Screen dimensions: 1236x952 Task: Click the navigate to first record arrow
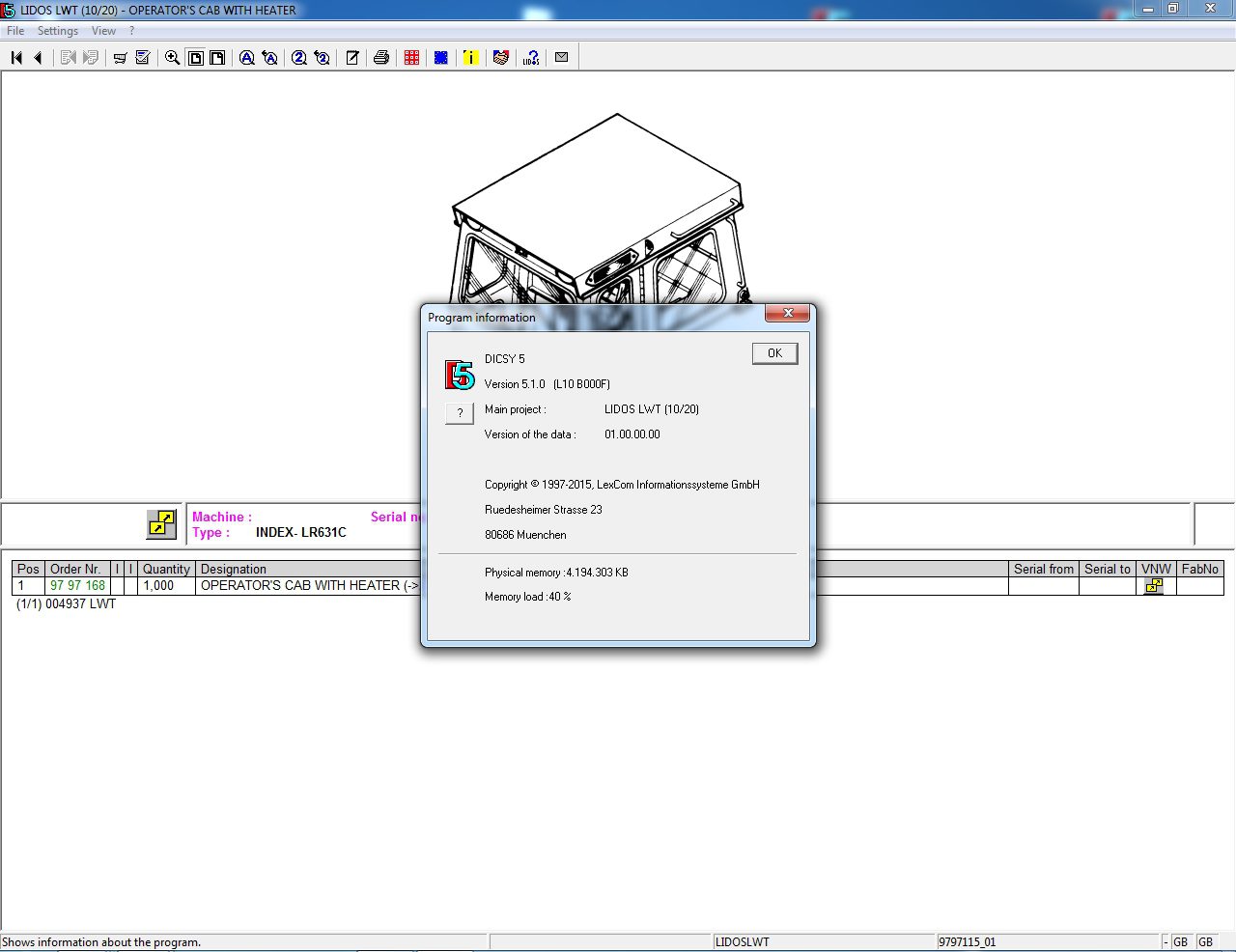(x=15, y=57)
